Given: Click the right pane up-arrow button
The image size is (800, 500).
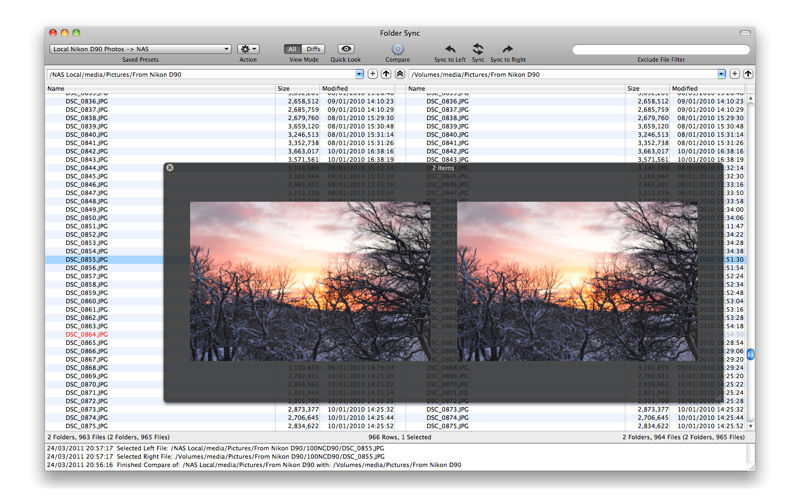Looking at the screenshot, I should [748, 74].
